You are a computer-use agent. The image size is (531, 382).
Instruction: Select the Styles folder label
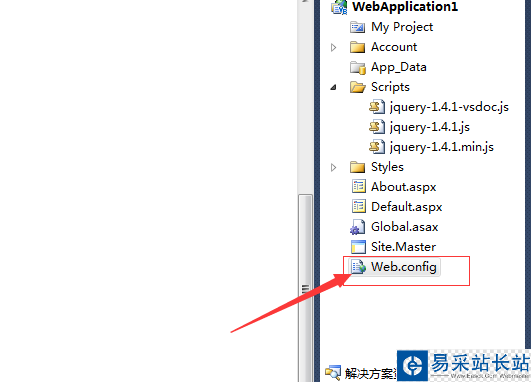point(387,167)
